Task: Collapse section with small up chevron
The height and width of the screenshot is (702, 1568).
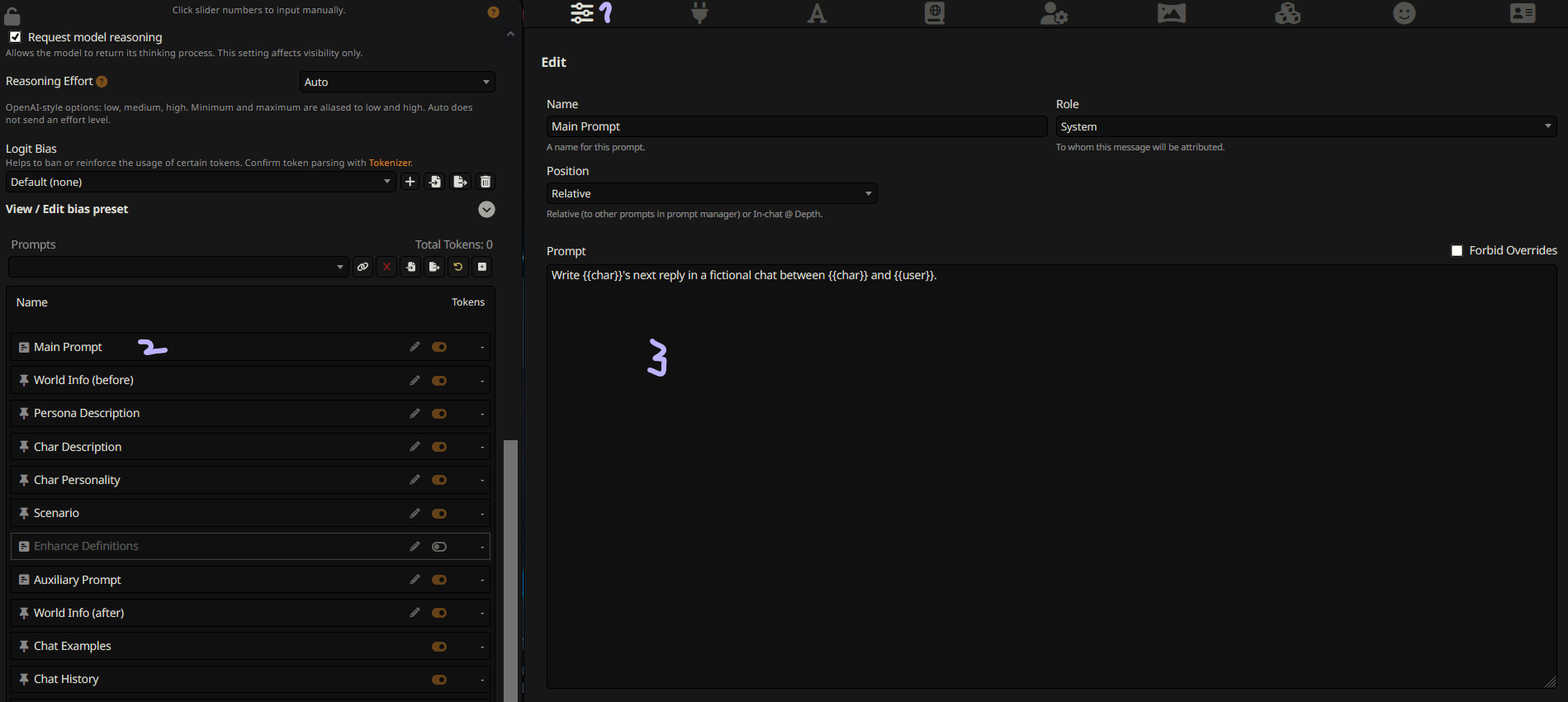Action: click(x=510, y=34)
